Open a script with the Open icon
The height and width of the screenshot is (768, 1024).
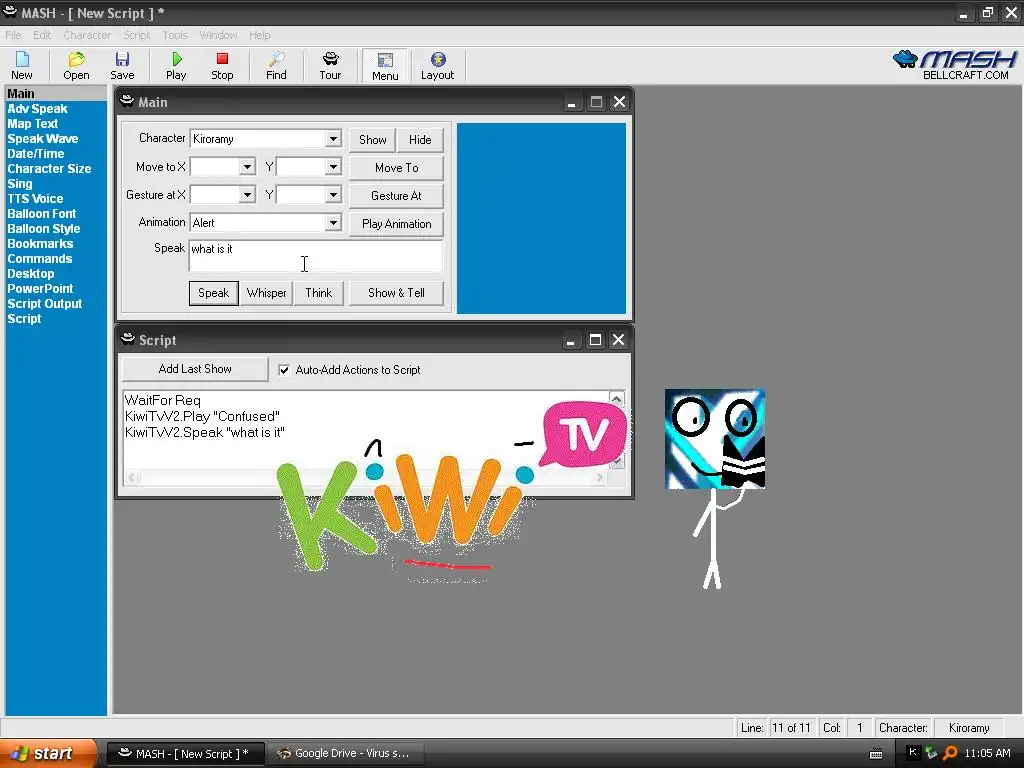(76, 66)
